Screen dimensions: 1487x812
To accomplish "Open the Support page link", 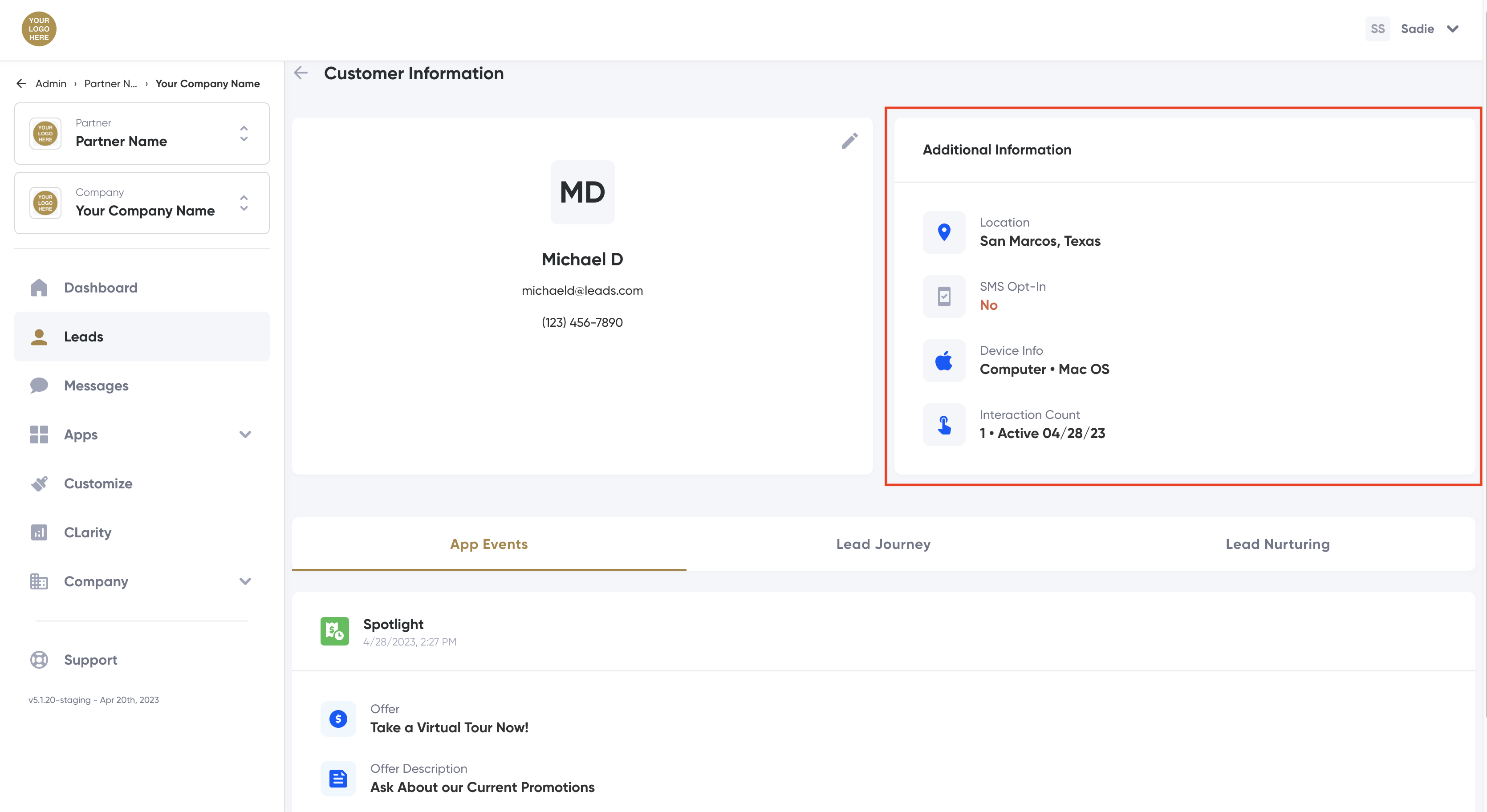I will [x=91, y=660].
